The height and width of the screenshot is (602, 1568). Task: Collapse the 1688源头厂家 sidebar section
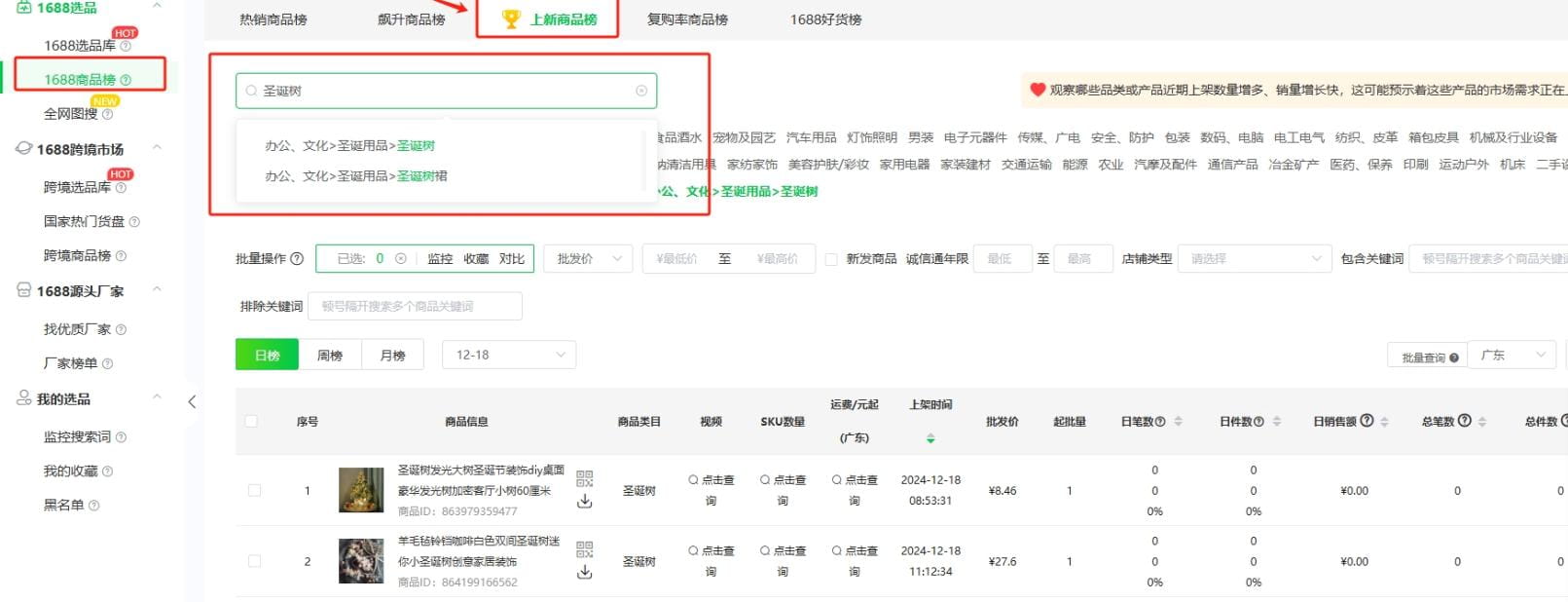point(157,291)
